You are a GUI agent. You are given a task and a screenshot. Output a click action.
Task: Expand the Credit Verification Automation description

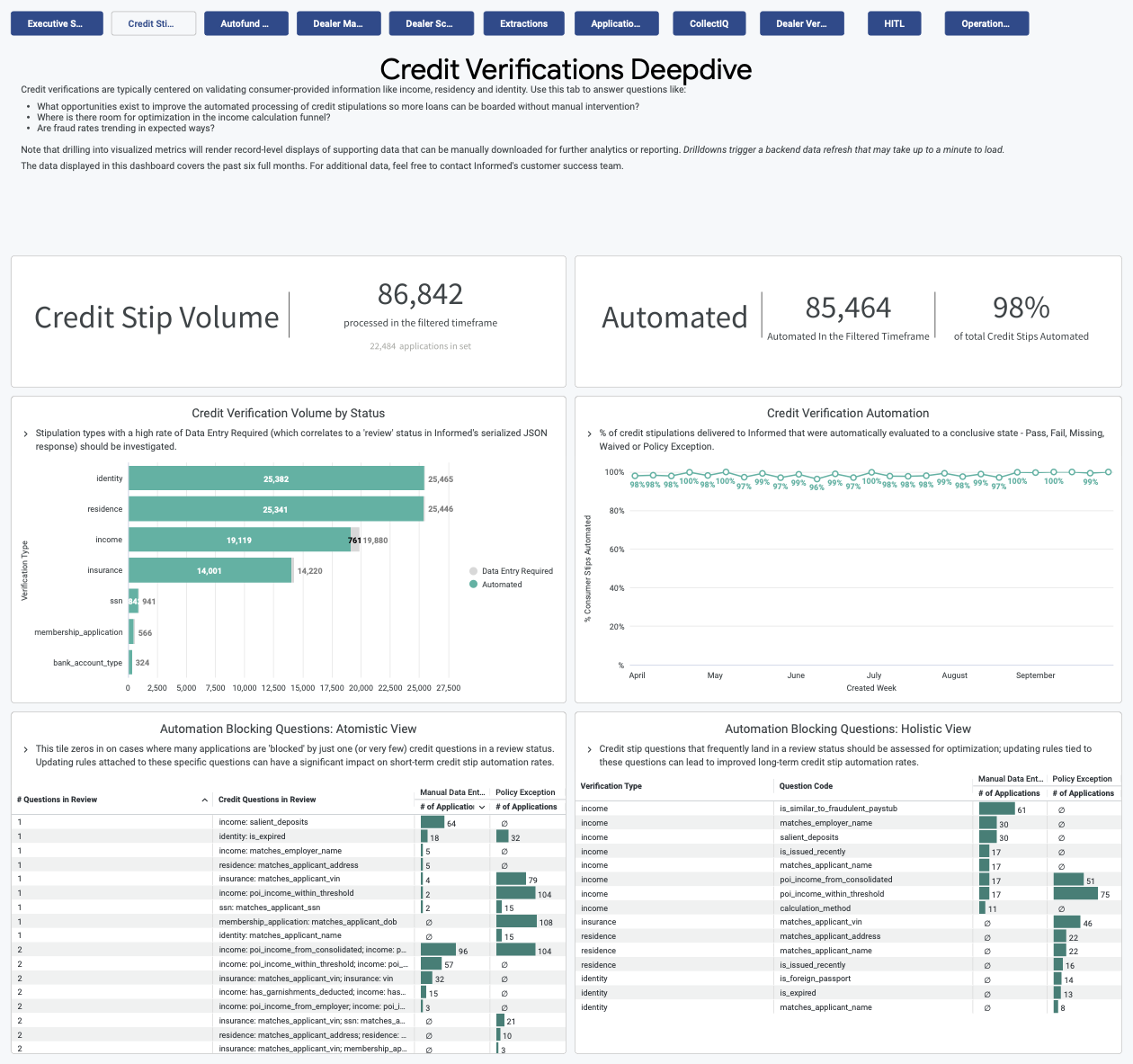(x=591, y=433)
